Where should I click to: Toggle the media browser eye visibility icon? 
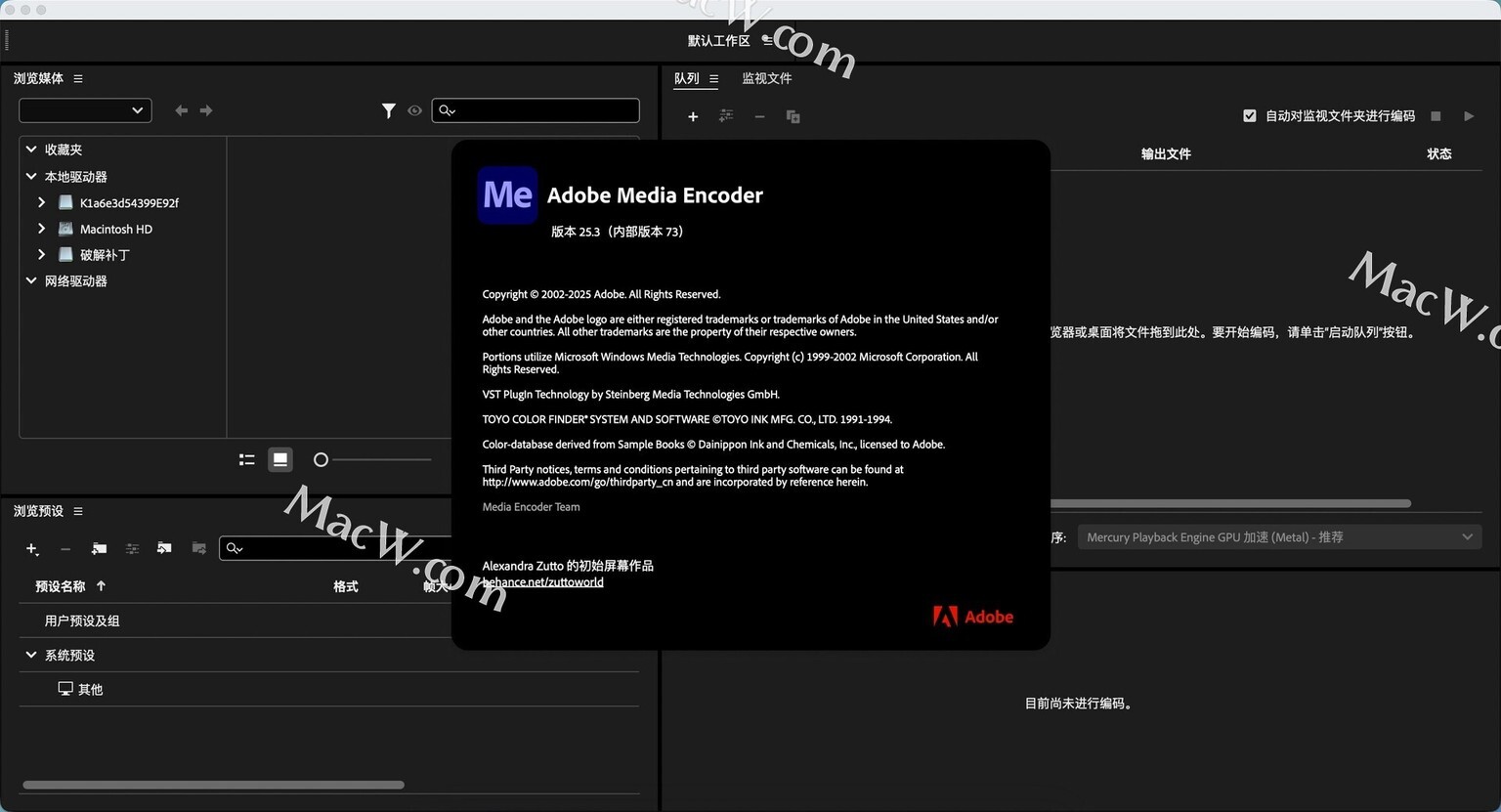pos(414,110)
